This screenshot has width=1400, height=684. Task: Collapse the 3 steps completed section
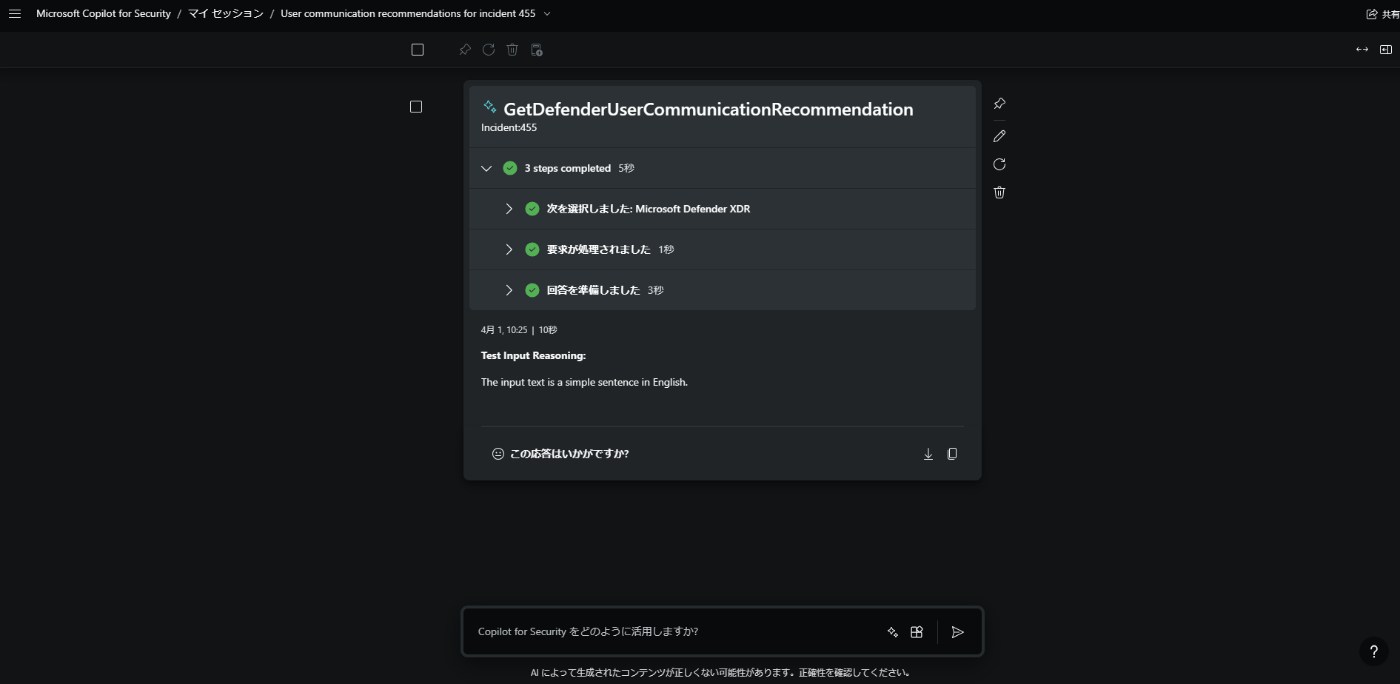coord(487,168)
